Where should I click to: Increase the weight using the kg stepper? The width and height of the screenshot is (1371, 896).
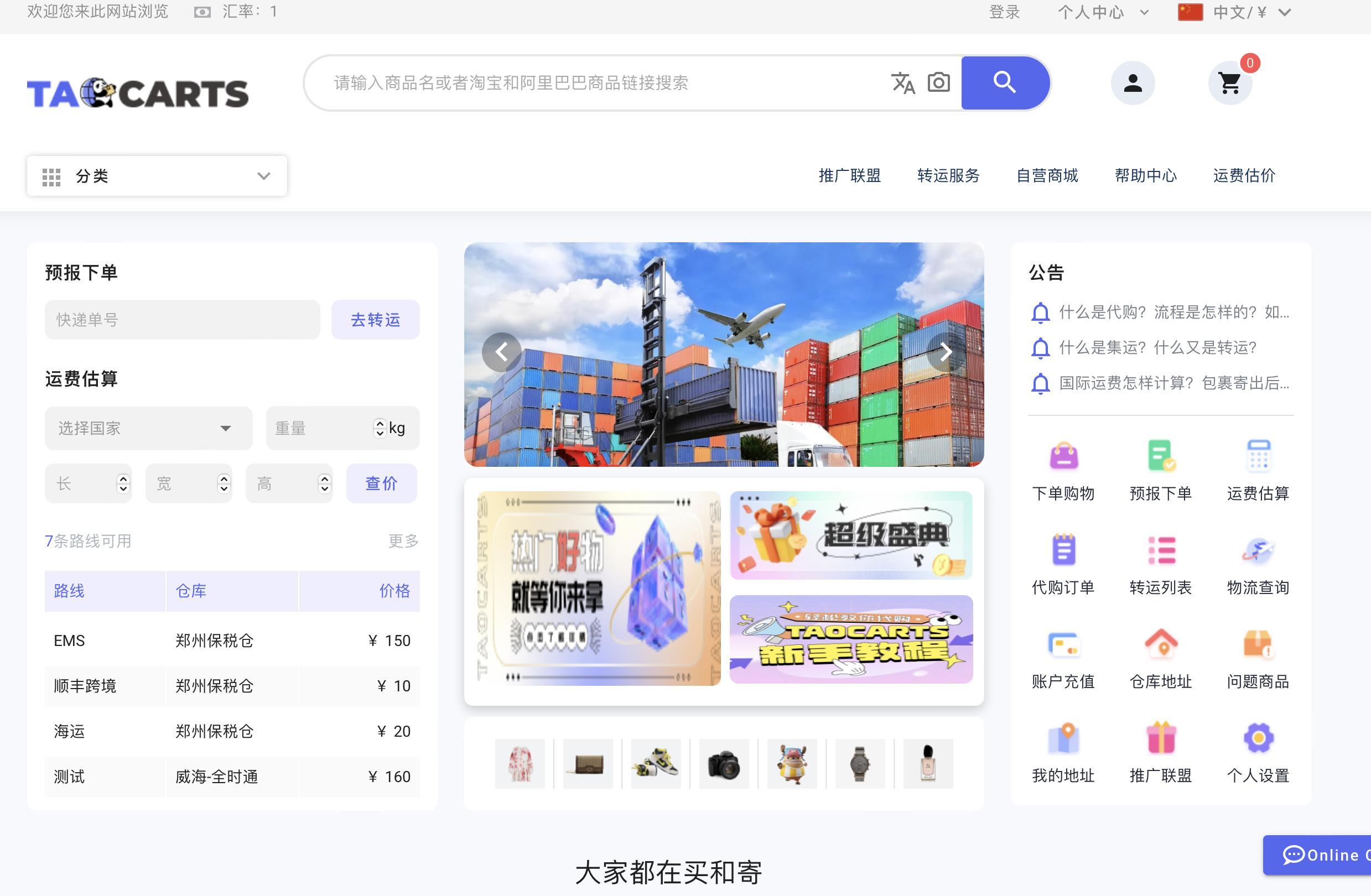pos(380,423)
